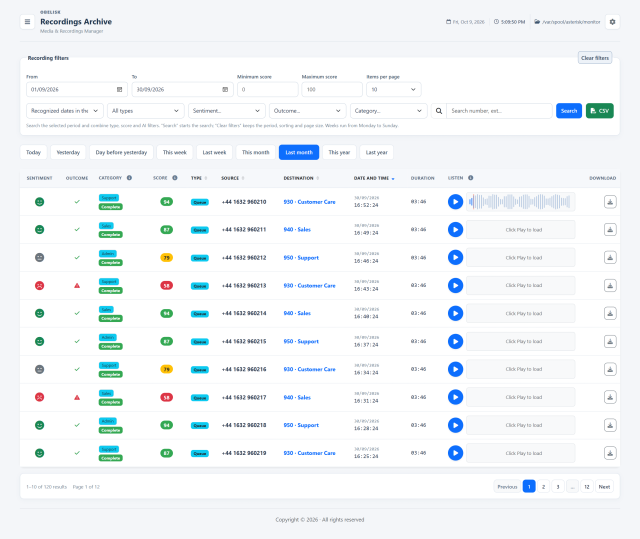The width and height of the screenshot is (640, 539).
Task: Download recording from +44 1632 960218
Action: click(x=610, y=425)
